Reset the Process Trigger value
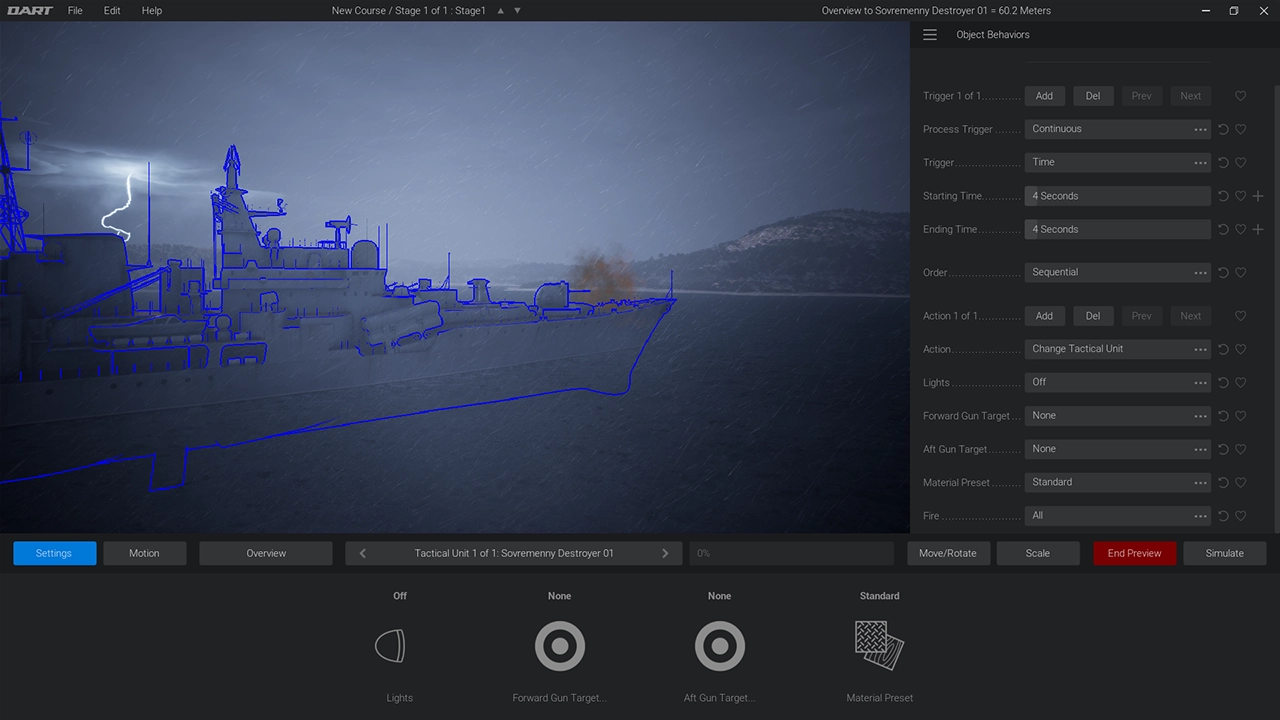The image size is (1280, 720). pos(1223,129)
